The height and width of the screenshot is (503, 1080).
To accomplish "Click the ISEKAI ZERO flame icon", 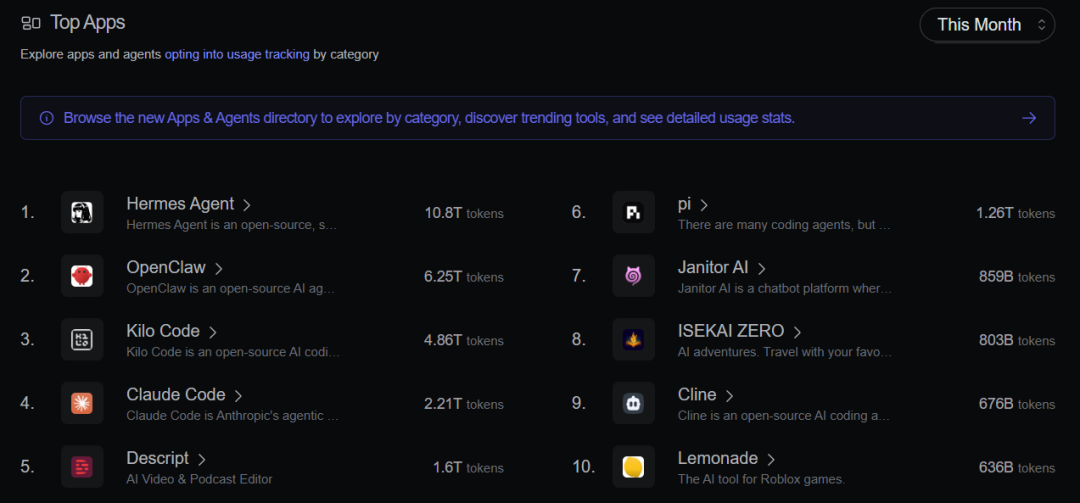I will click(x=633, y=340).
